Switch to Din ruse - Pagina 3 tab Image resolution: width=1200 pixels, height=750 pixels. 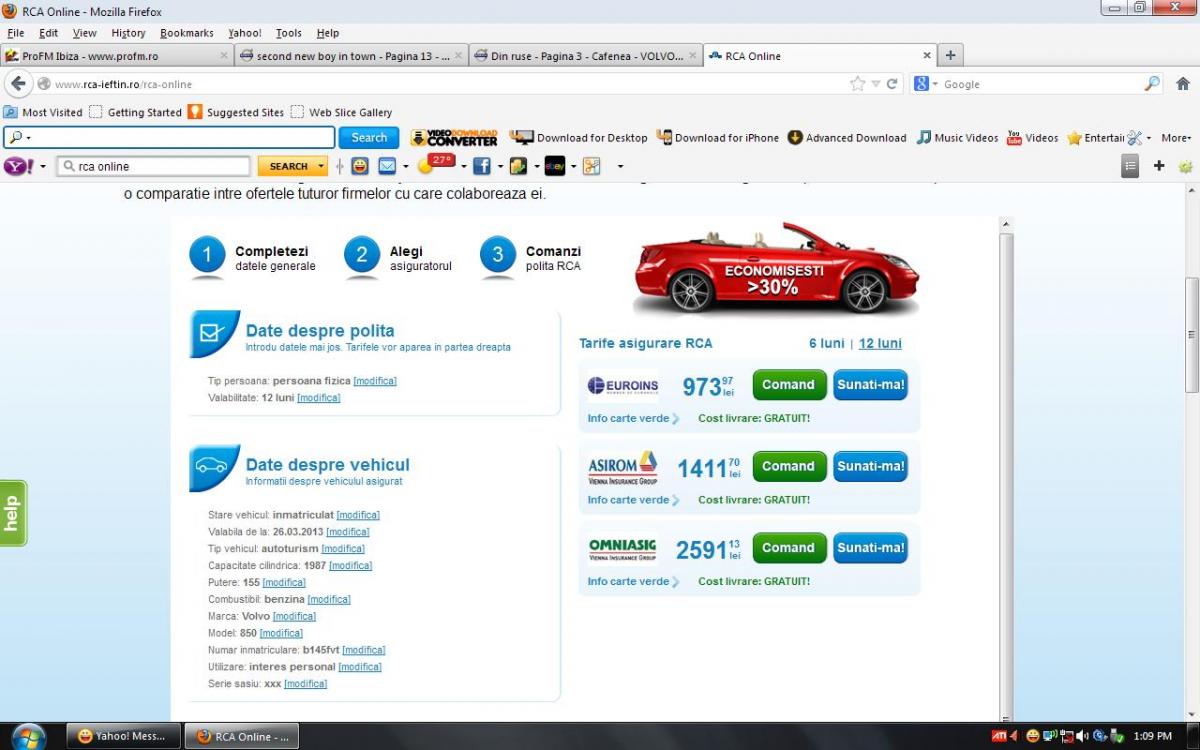click(x=585, y=56)
